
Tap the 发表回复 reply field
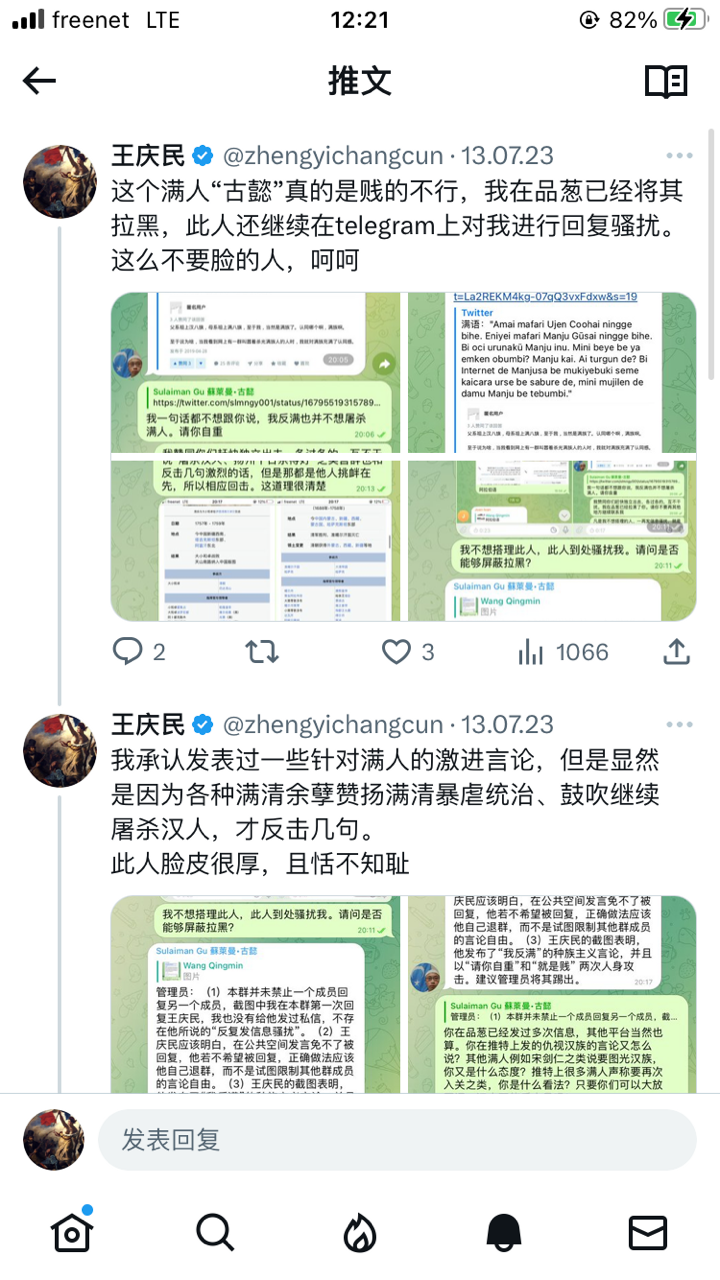[397, 1139]
